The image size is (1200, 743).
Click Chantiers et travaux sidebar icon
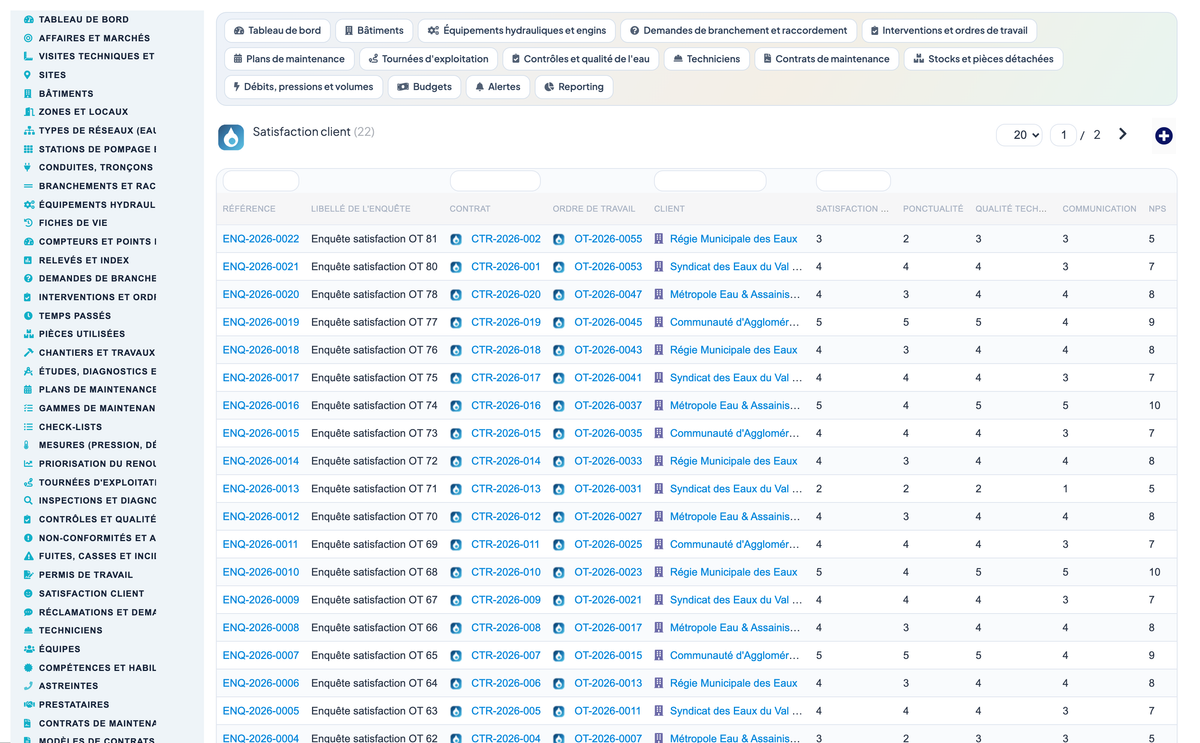point(28,353)
